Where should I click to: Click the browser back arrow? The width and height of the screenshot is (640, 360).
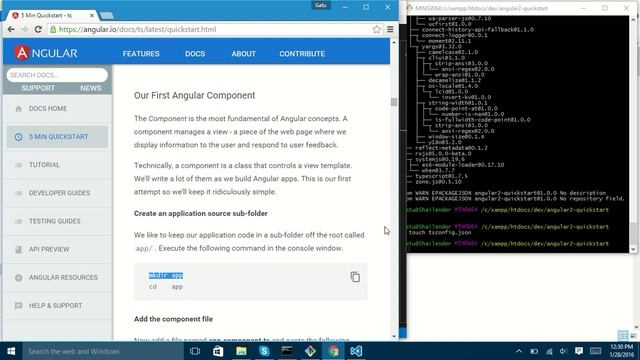point(11,29)
